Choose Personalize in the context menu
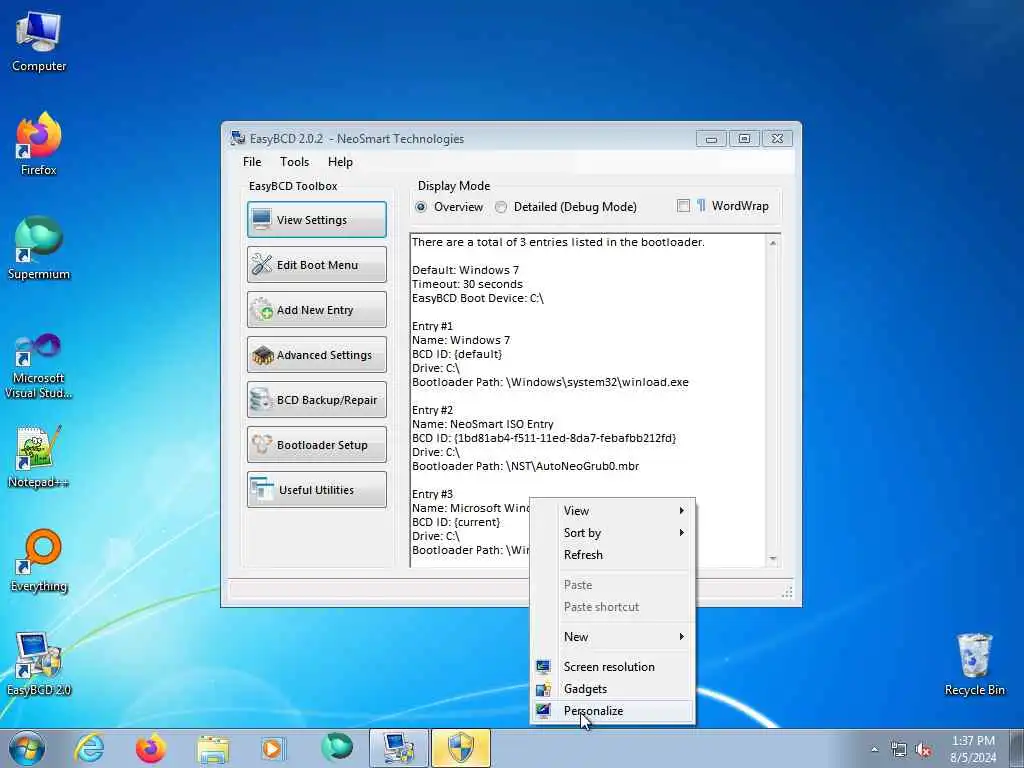Viewport: 1024px width, 768px height. [x=613, y=711]
